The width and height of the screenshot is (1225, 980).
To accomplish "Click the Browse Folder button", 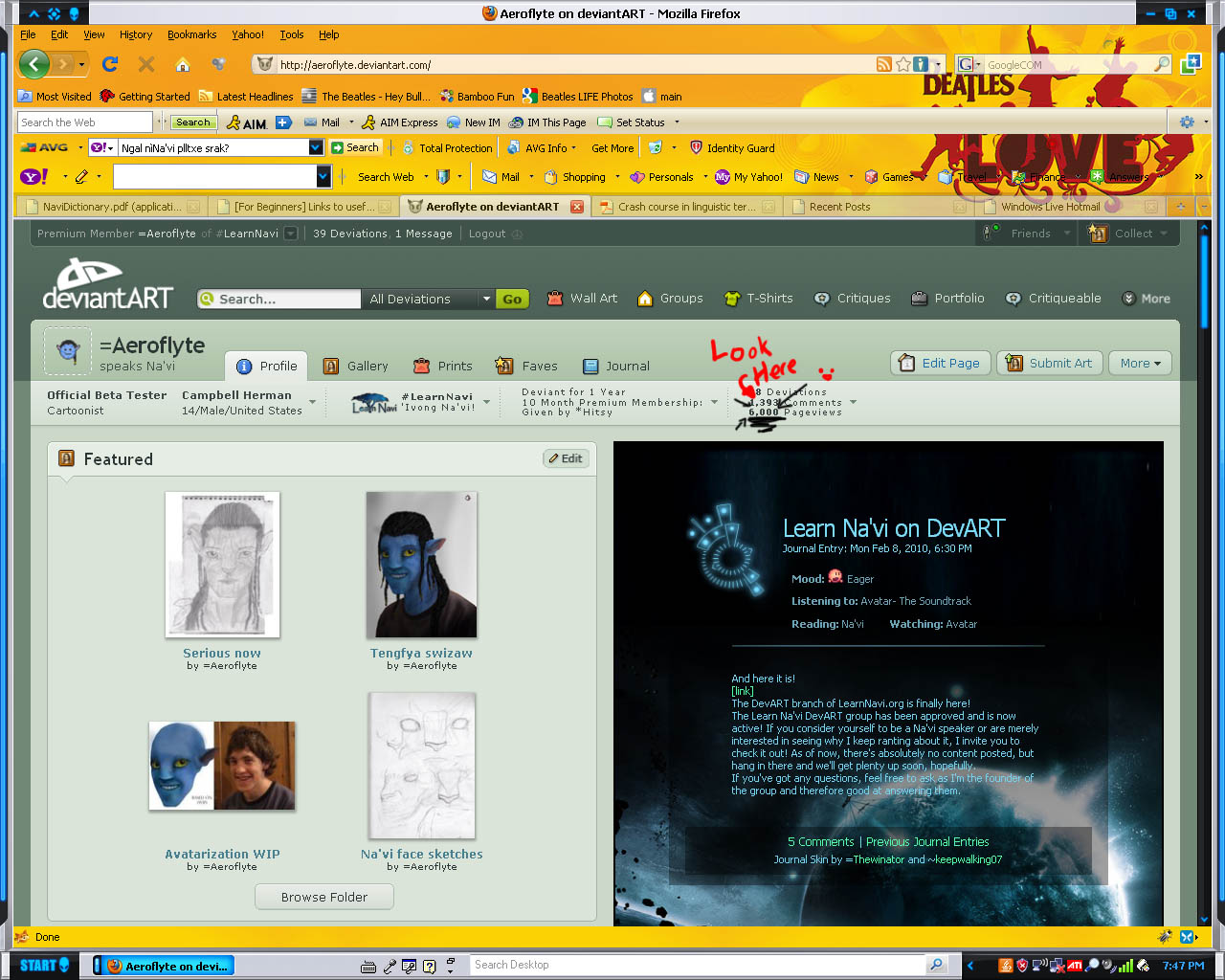I will click(324, 897).
